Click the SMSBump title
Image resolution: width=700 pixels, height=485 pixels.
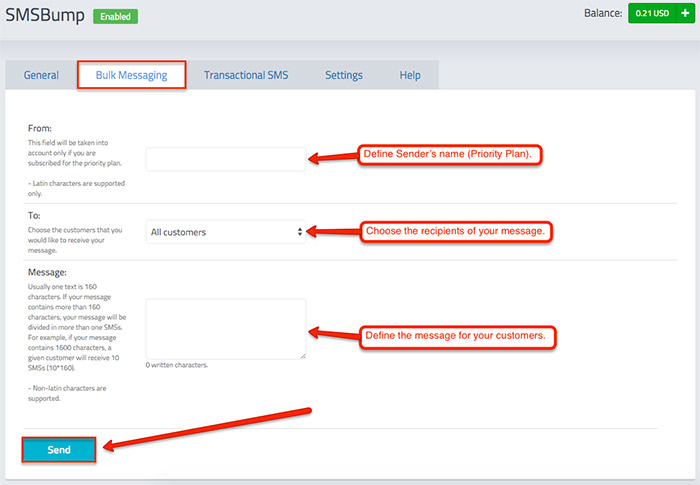[x=45, y=15]
